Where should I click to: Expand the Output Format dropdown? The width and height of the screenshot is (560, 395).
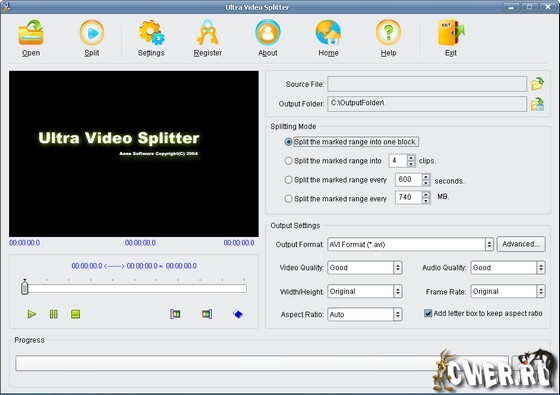(x=489, y=244)
